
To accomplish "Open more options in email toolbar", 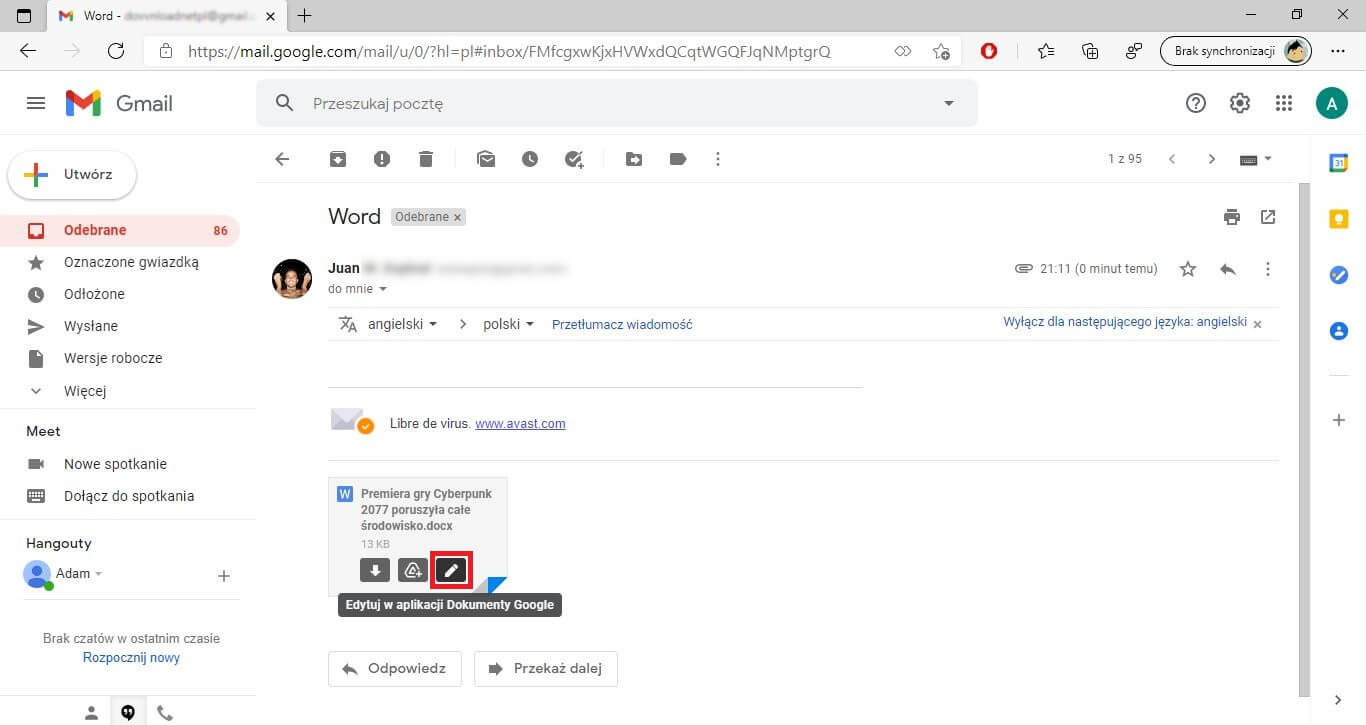I will 717,159.
